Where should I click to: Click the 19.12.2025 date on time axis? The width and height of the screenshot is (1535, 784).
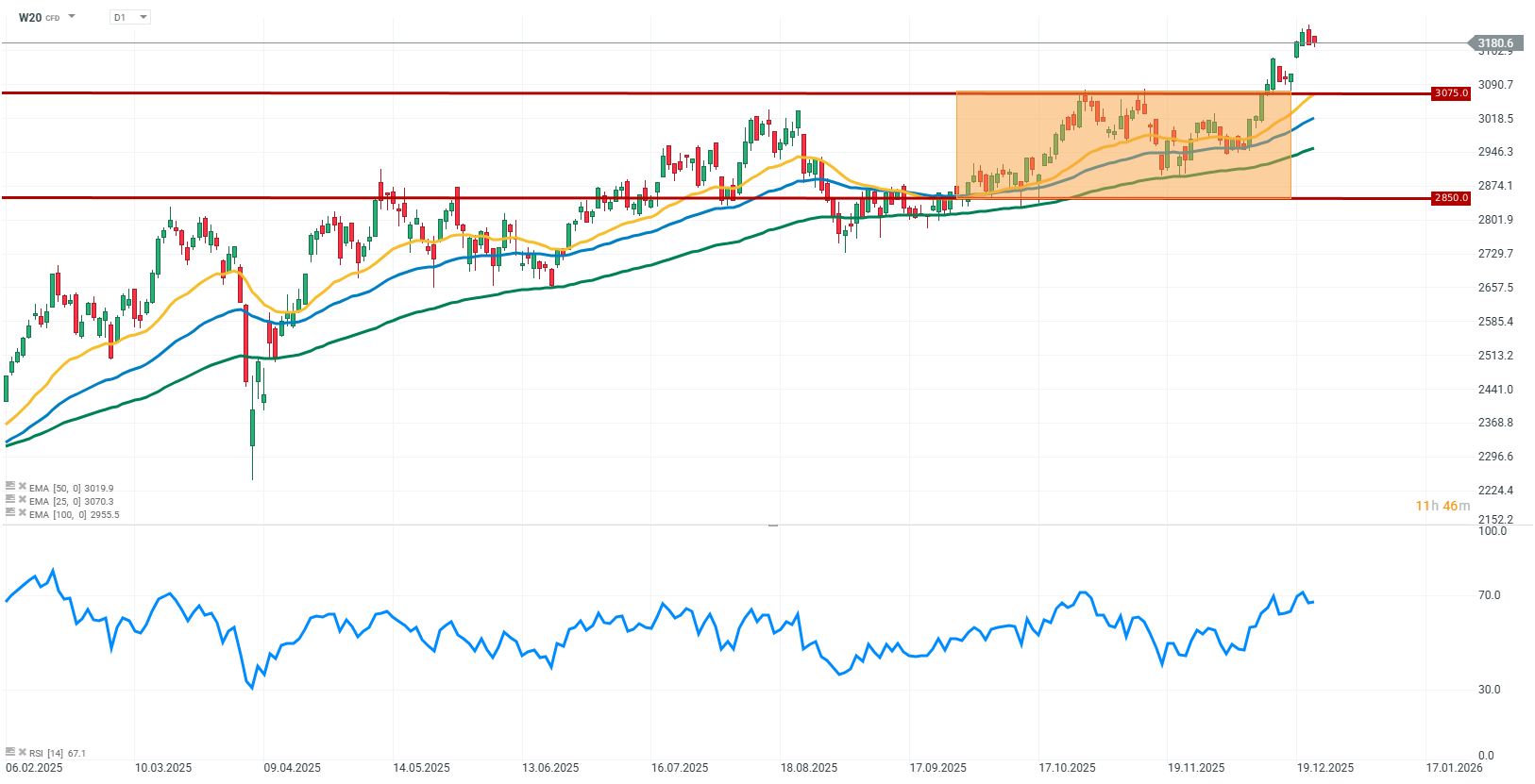(1325, 767)
